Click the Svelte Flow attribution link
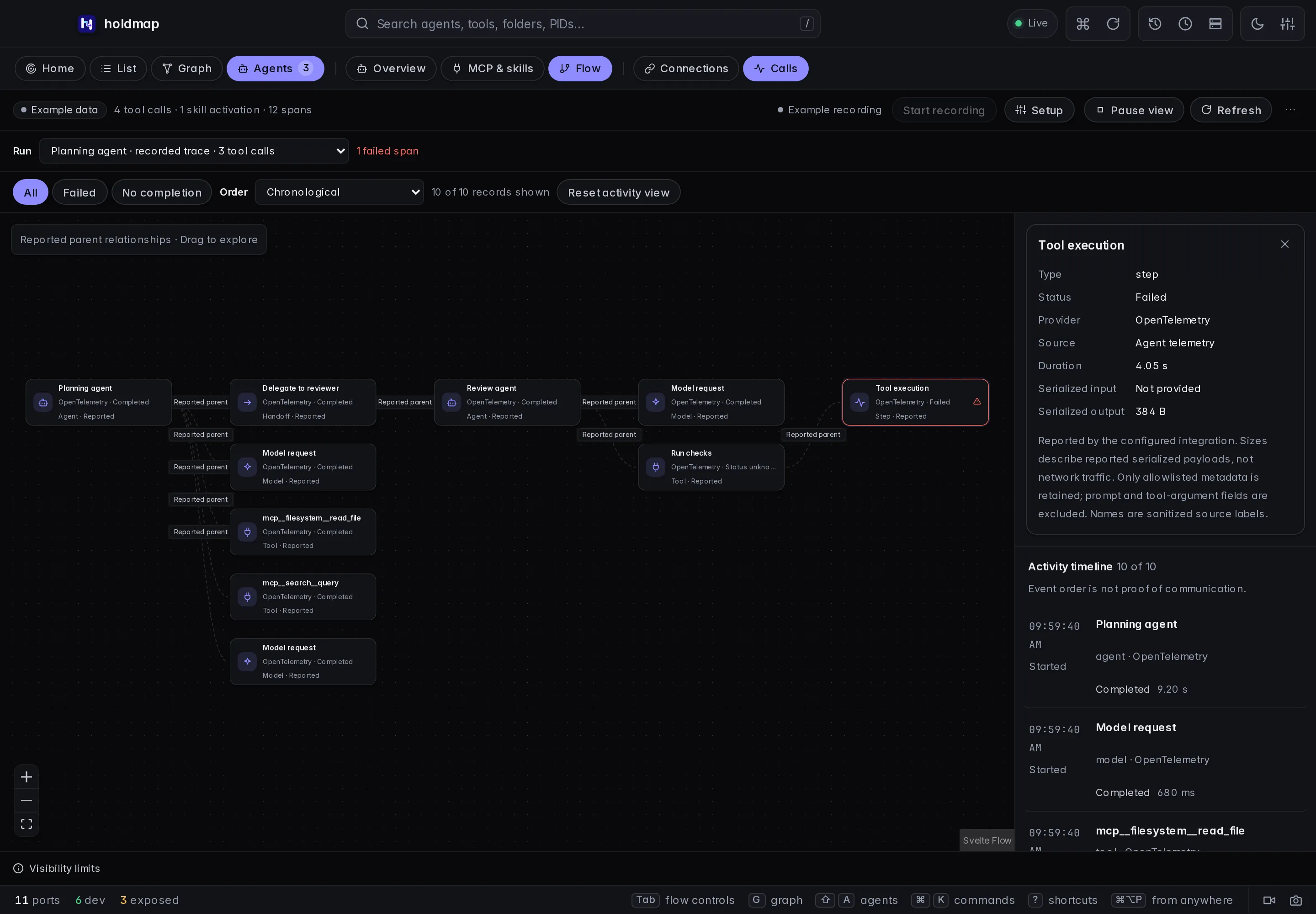Screen dimensions: 1316x914 [x=987, y=840]
